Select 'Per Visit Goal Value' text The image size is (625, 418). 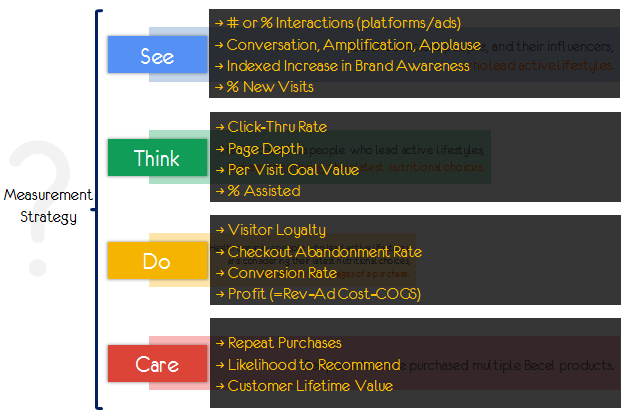[287, 170]
